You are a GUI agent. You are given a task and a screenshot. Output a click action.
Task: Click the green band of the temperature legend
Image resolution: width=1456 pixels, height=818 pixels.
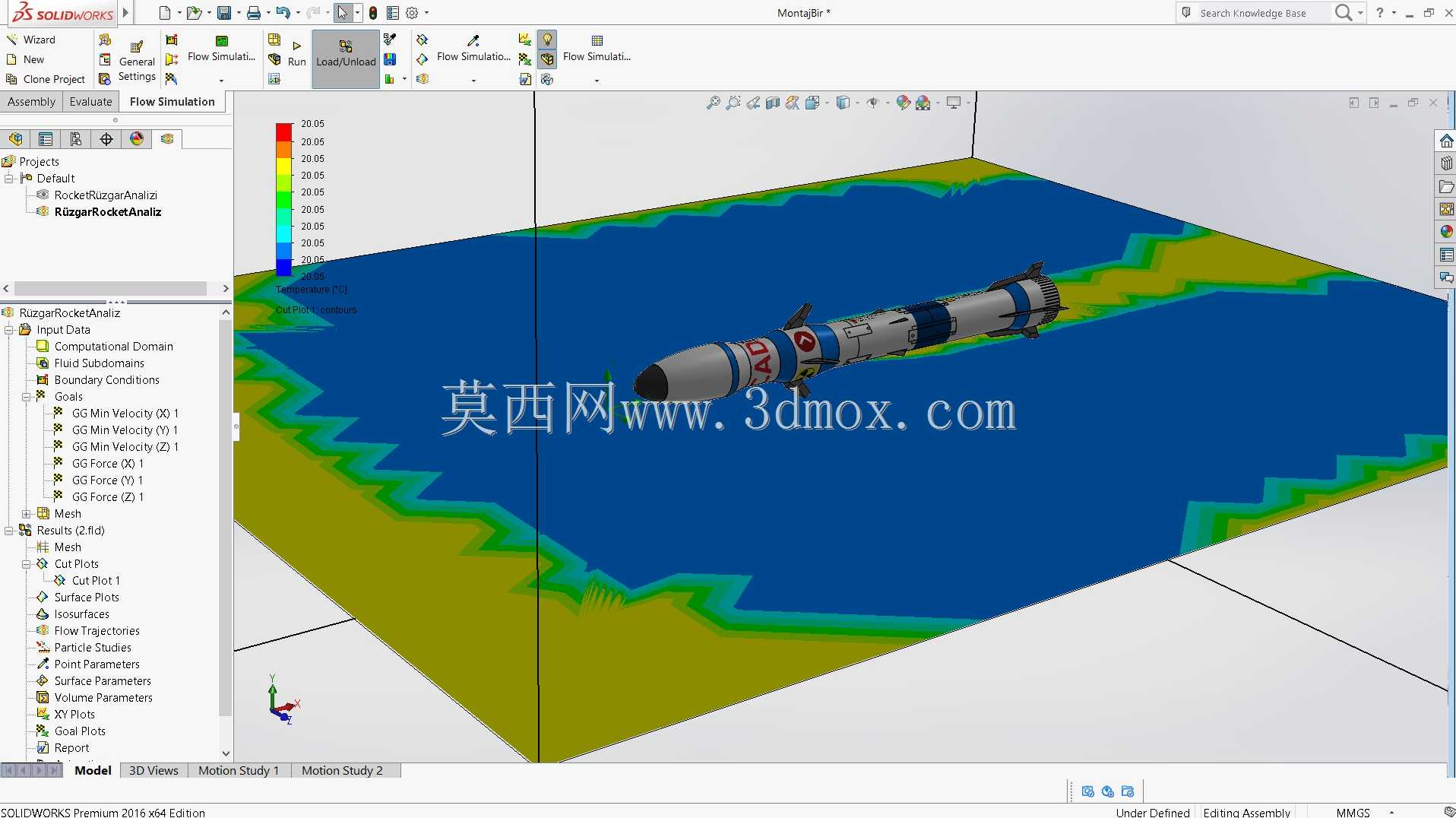(283, 201)
